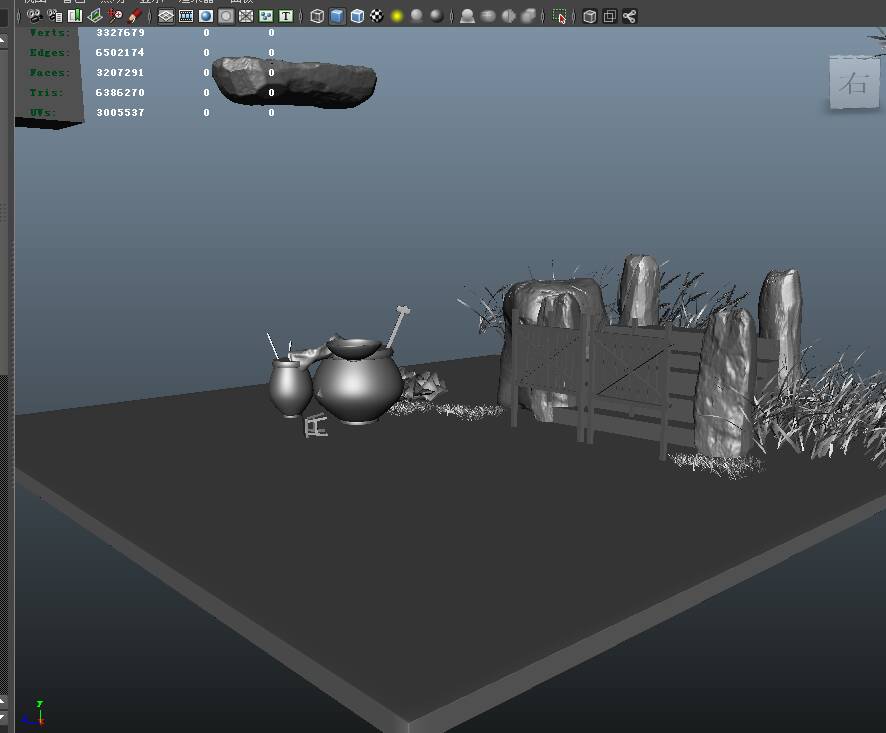The width and height of the screenshot is (886, 733).
Task: Click the Verts: HUD label
Action: pos(50,33)
